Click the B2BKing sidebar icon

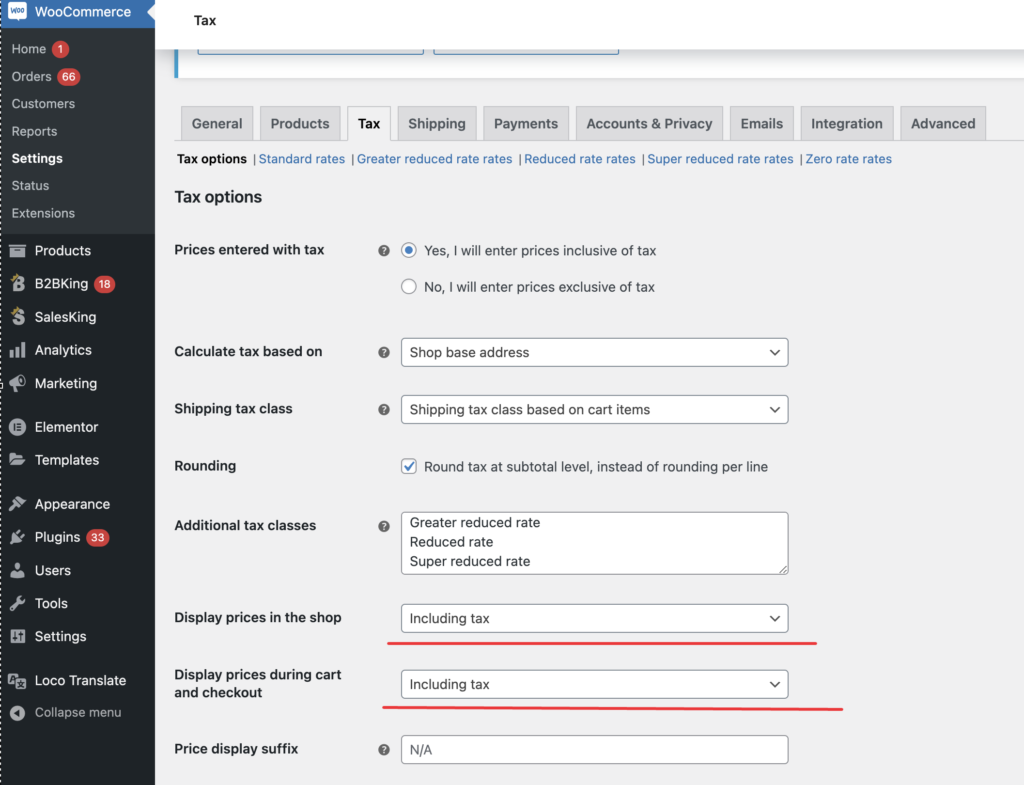[x=18, y=283]
